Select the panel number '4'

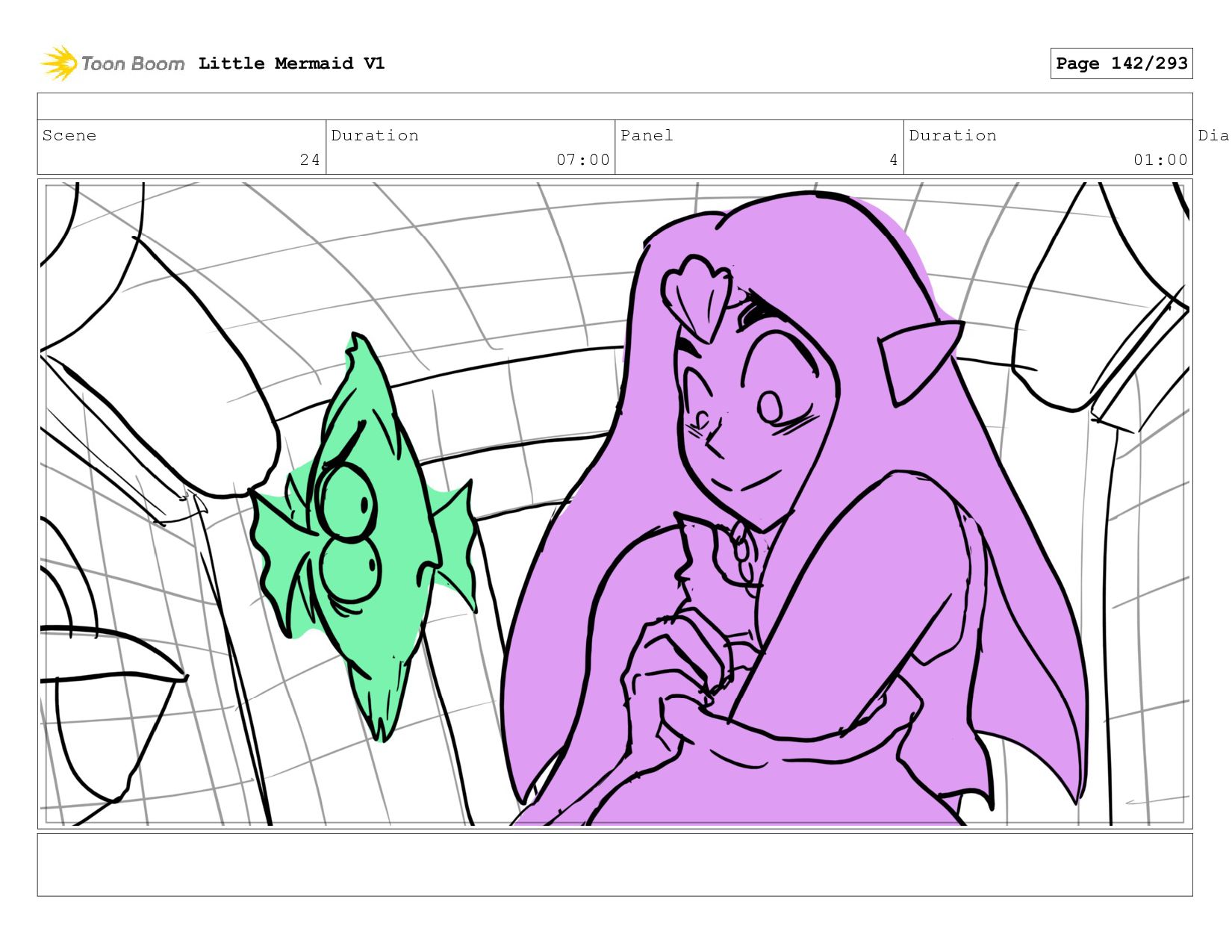click(x=893, y=160)
